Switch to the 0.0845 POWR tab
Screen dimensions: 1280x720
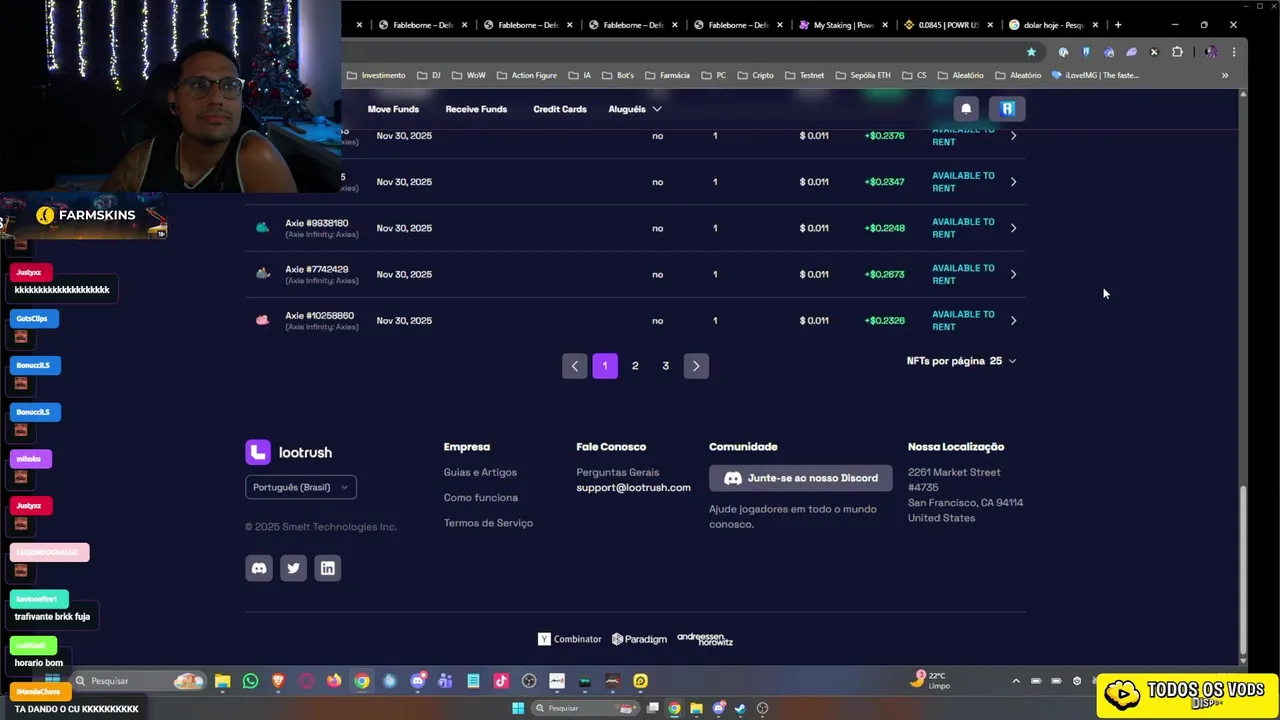(950, 25)
